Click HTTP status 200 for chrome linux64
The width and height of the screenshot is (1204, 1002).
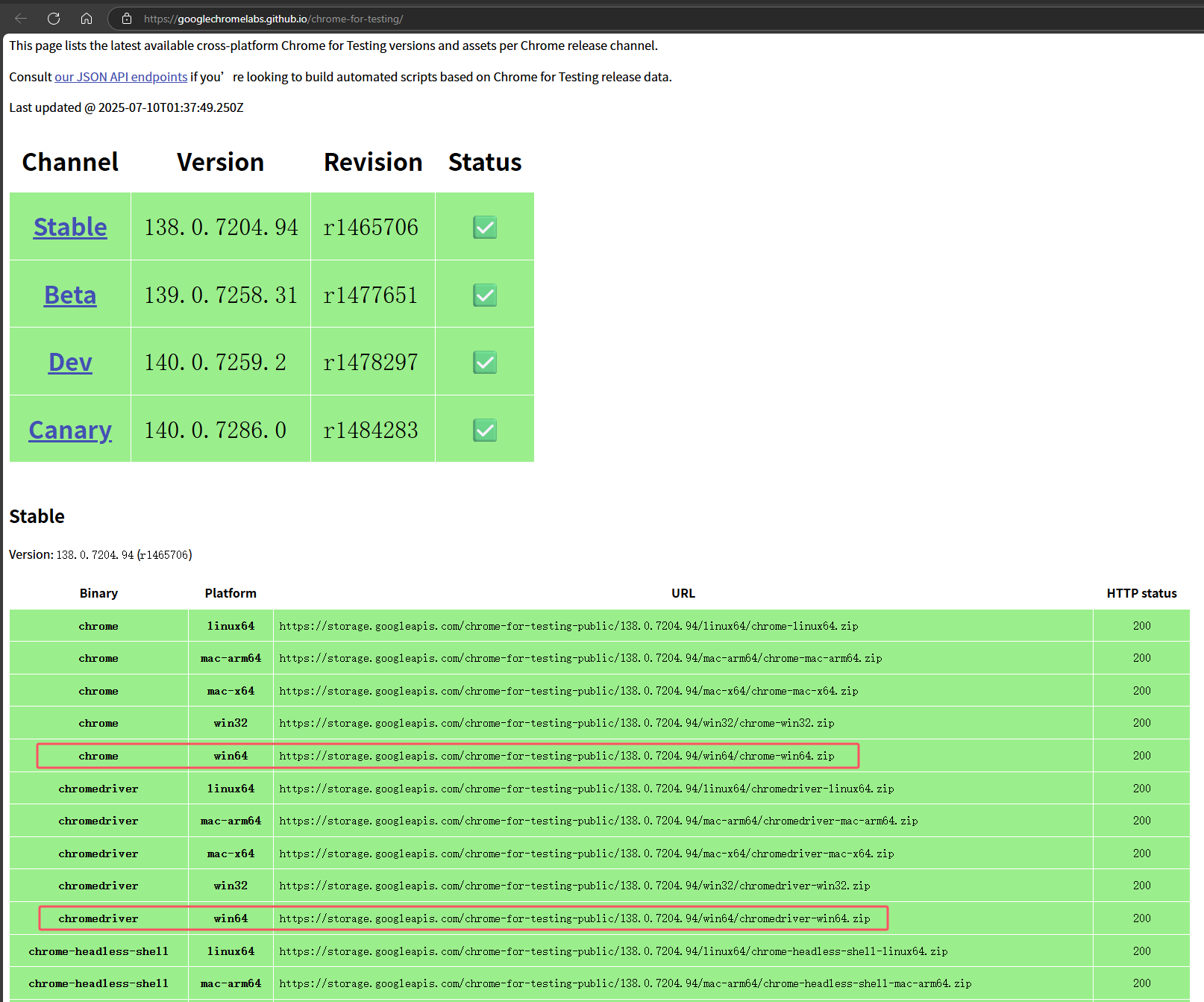point(1141,626)
